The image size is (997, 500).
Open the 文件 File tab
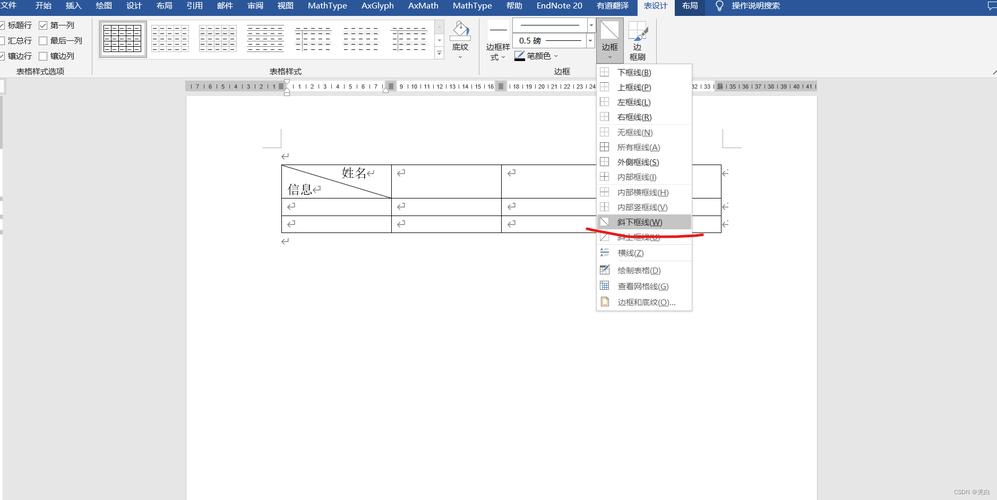[8, 6]
